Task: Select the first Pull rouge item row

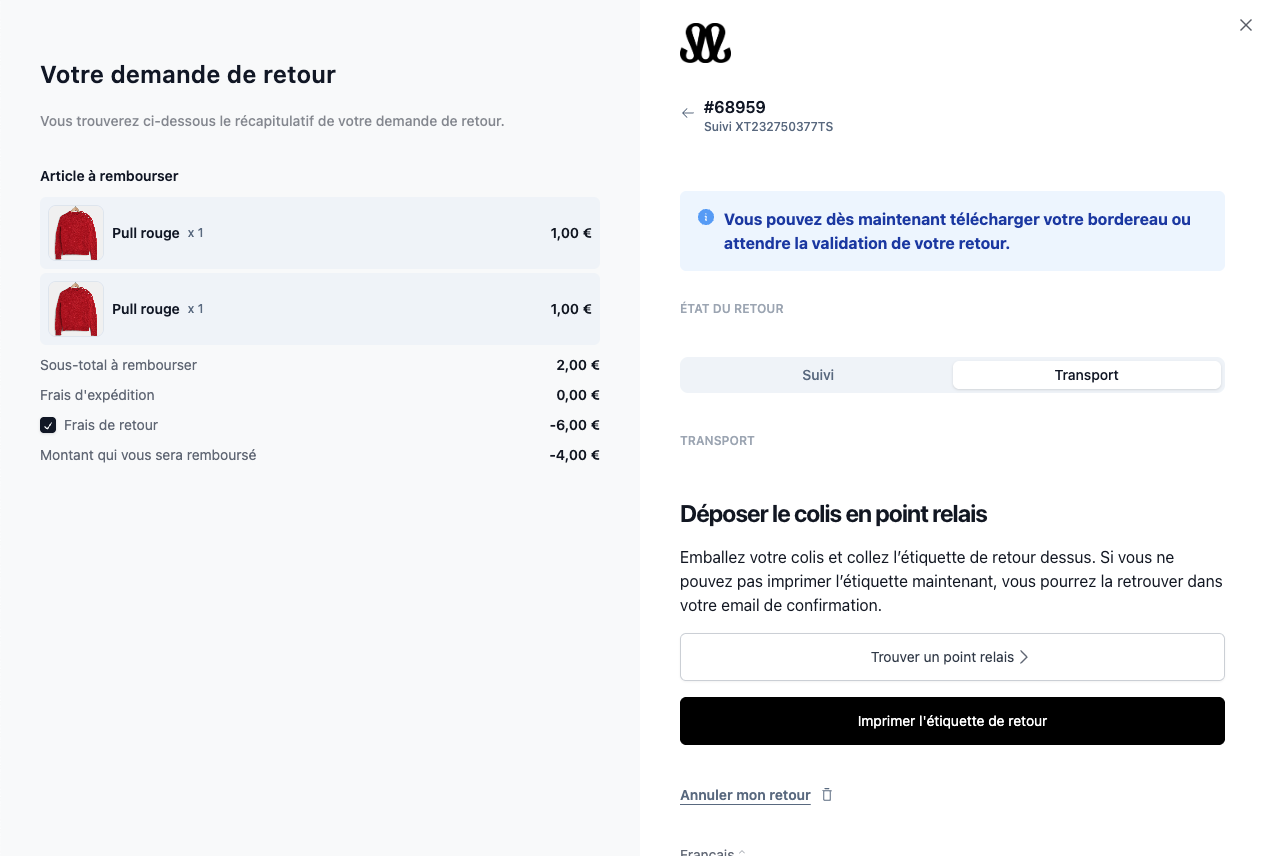Action: [320, 233]
